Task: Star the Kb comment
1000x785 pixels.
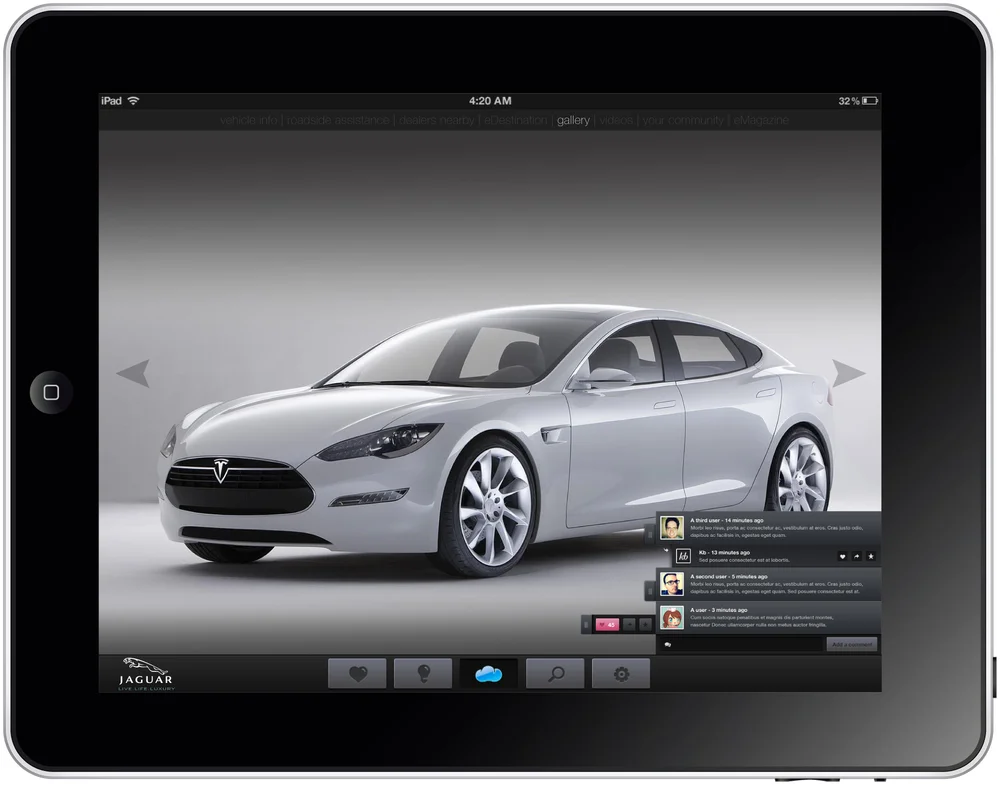Action: (x=871, y=557)
